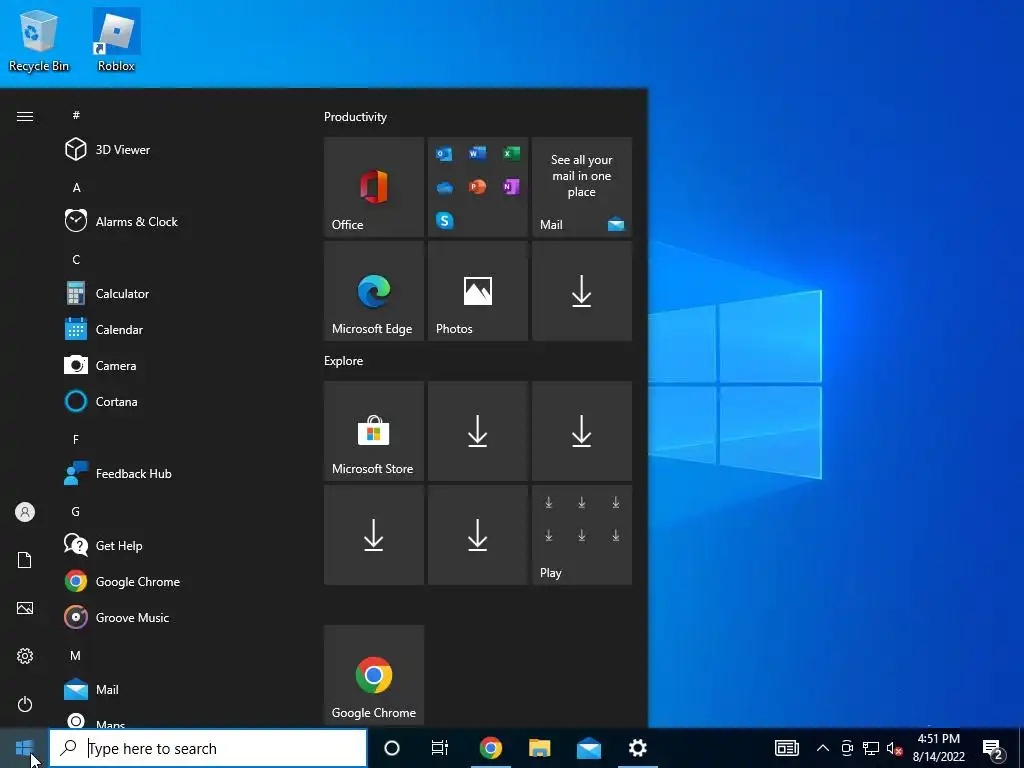The height and width of the screenshot is (768, 1024).
Task: Click the Power button in Start sidebar
Action: 25,704
